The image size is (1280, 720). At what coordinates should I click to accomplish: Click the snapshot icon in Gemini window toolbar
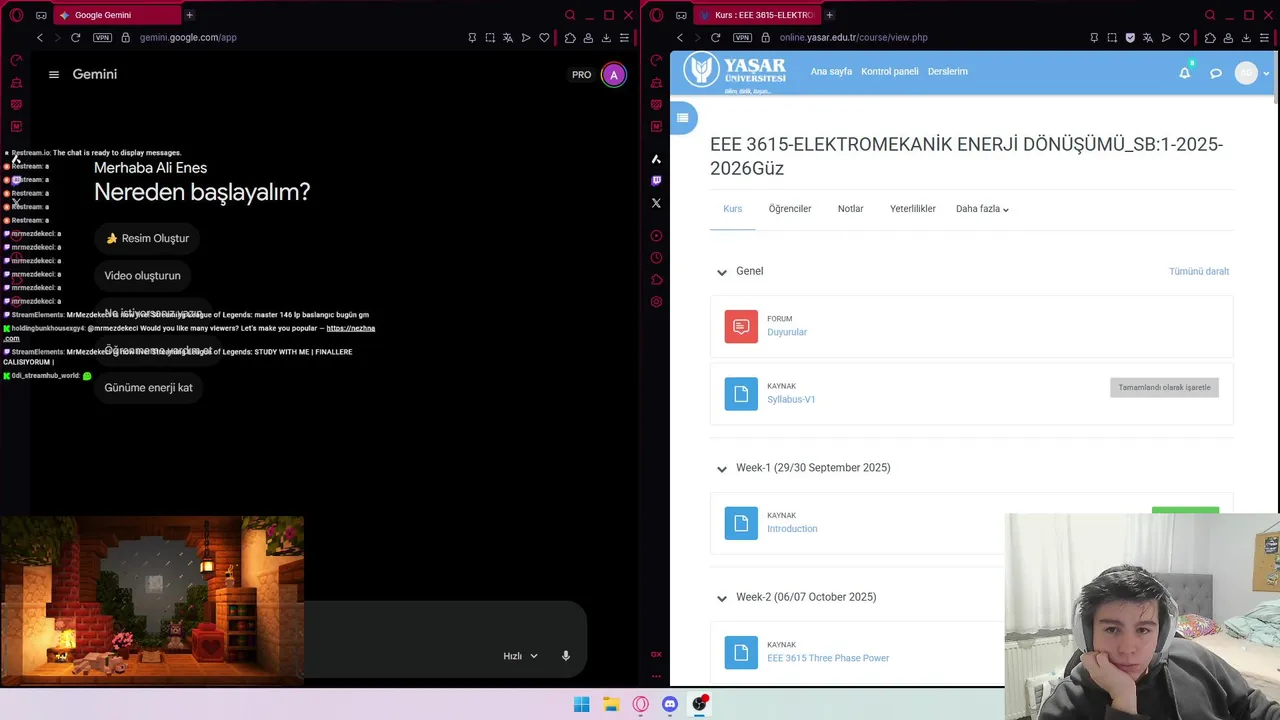pos(490,37)
